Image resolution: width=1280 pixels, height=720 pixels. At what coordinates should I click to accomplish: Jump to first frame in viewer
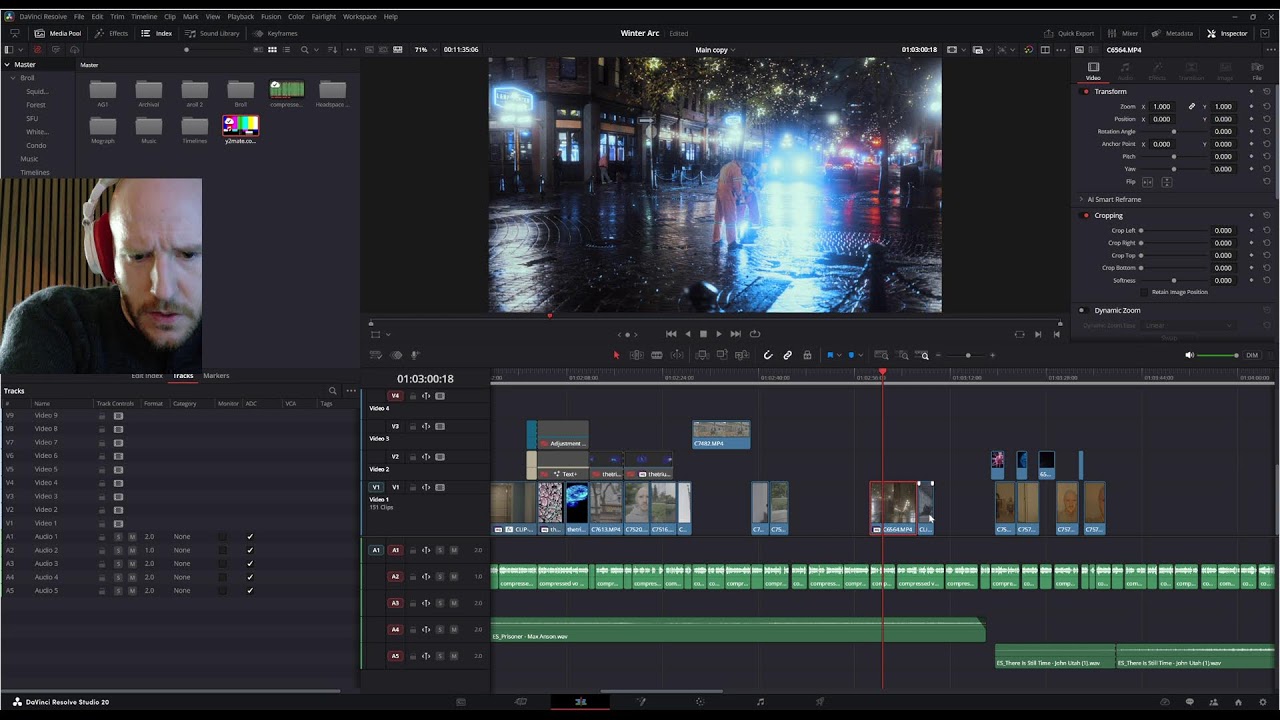coord(671,334)
